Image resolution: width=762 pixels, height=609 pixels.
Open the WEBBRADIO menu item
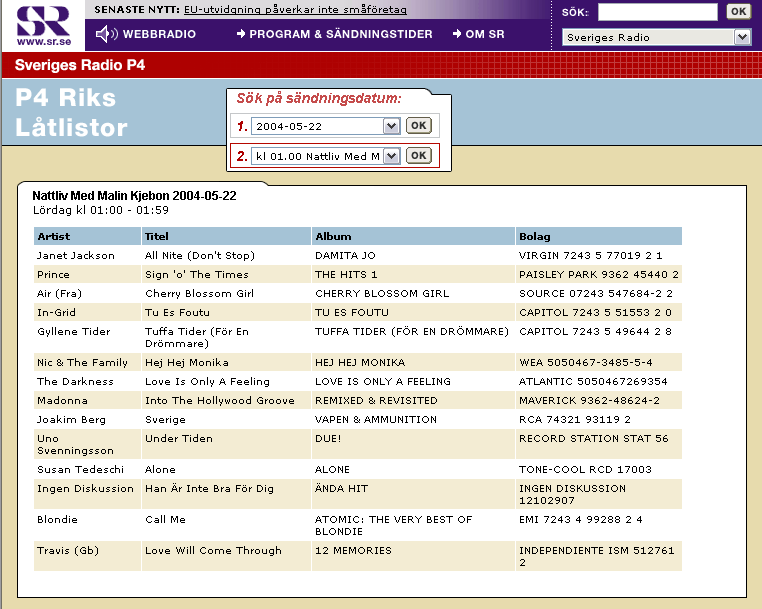point(159,34)
